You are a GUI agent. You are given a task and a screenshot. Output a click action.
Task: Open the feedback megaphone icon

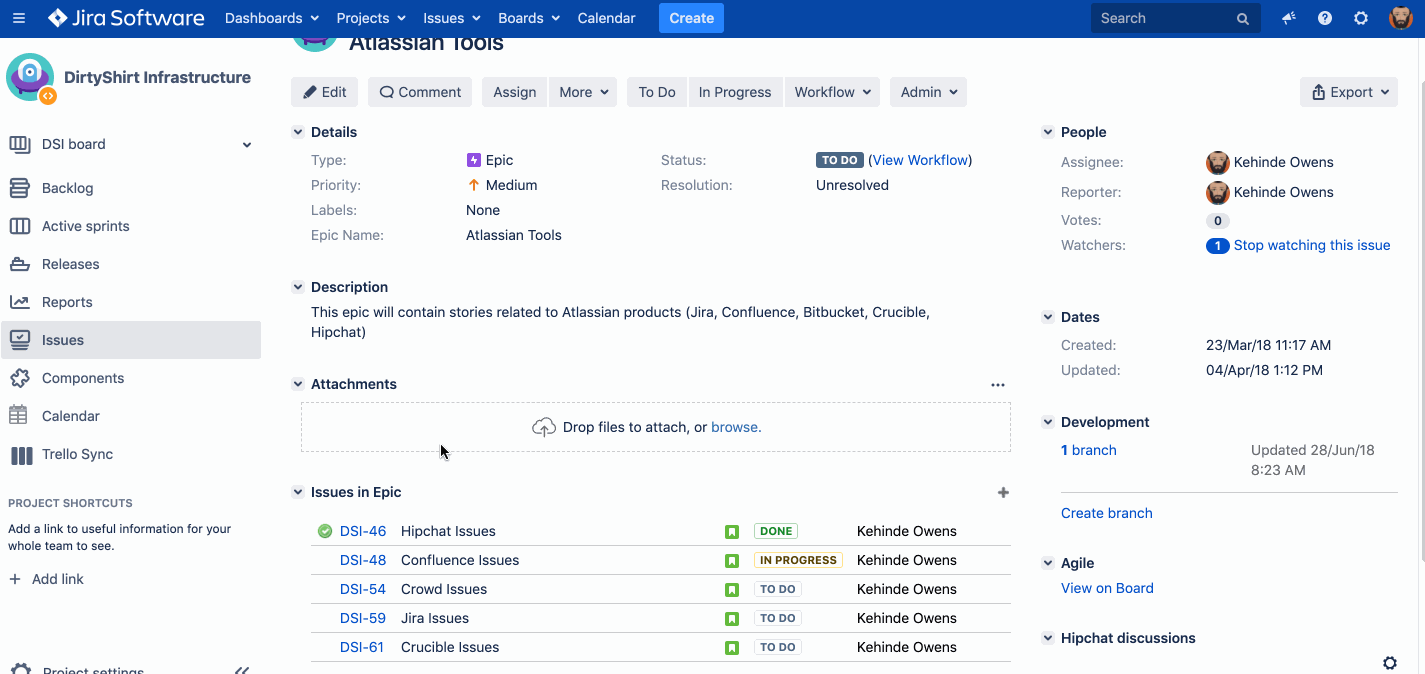(x=1289, y=18)
